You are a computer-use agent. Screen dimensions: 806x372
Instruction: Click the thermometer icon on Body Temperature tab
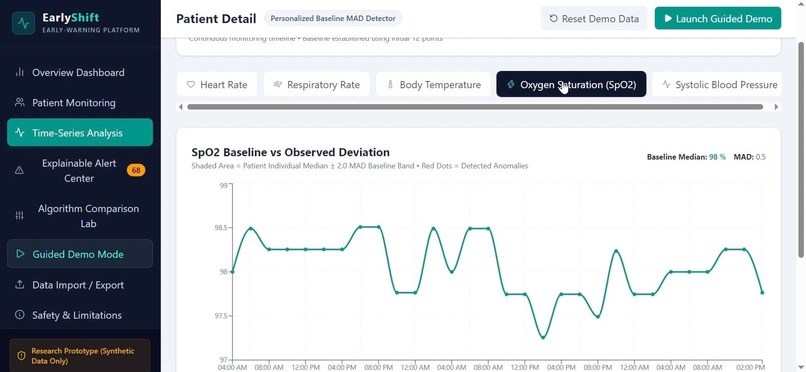pyautogui.click(x=390, y=85)
